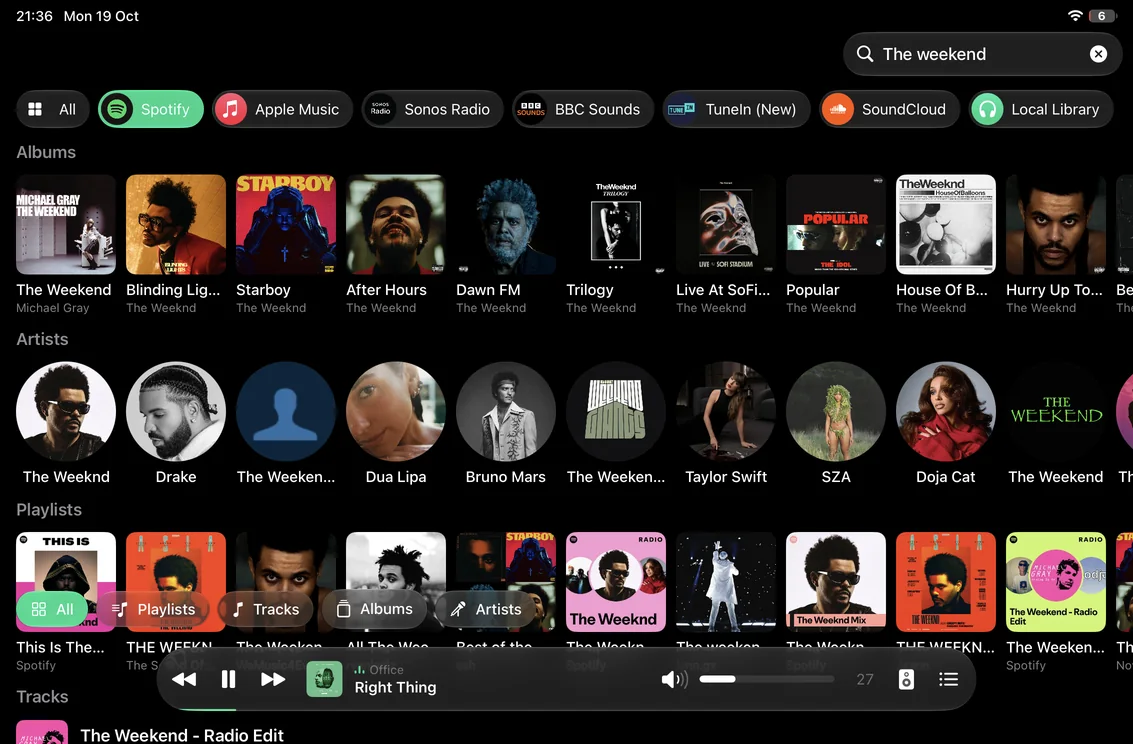
Task: Open the artist with the Weekend Giants logo
Action: point(616,412)
